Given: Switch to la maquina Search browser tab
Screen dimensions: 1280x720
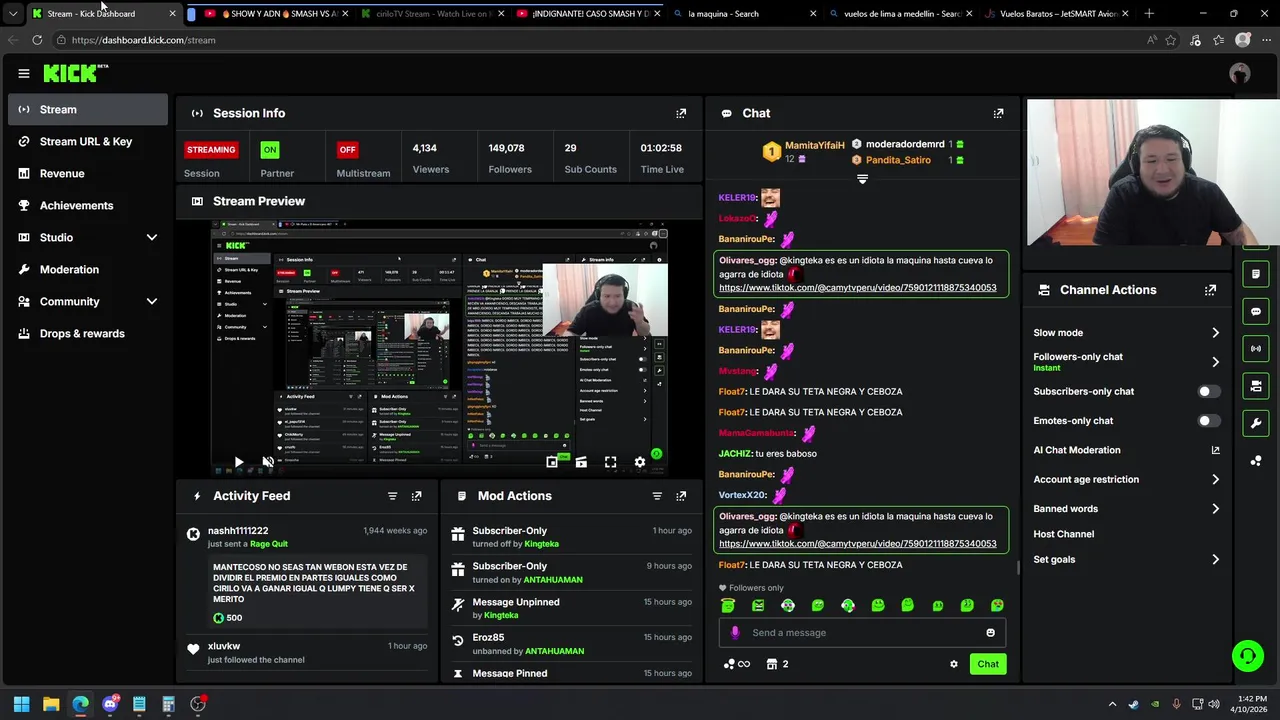Looking at the screenshot, I should [745, 14].
